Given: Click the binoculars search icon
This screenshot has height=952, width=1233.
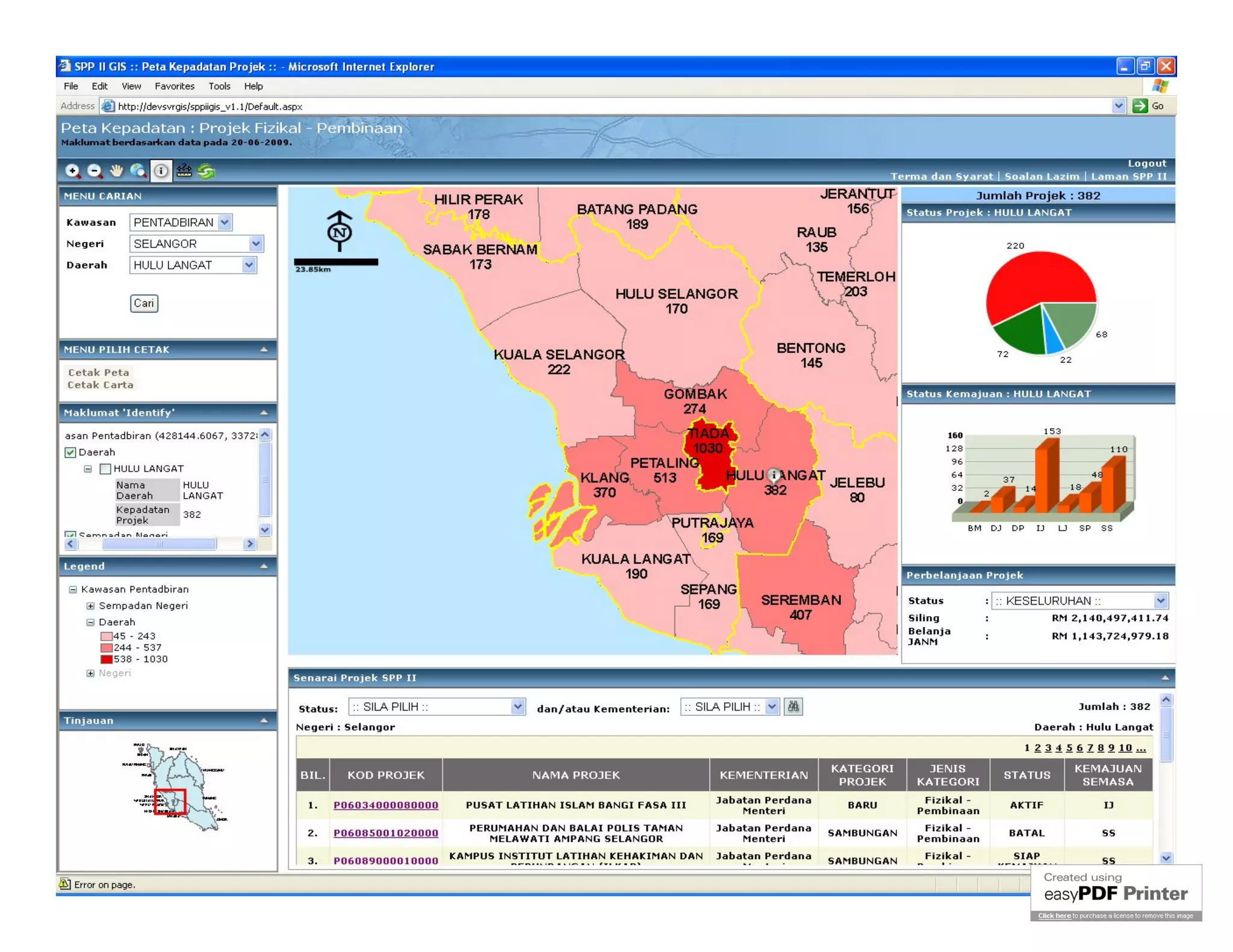Looking at the screenshot, I should (x=793, y=707).
